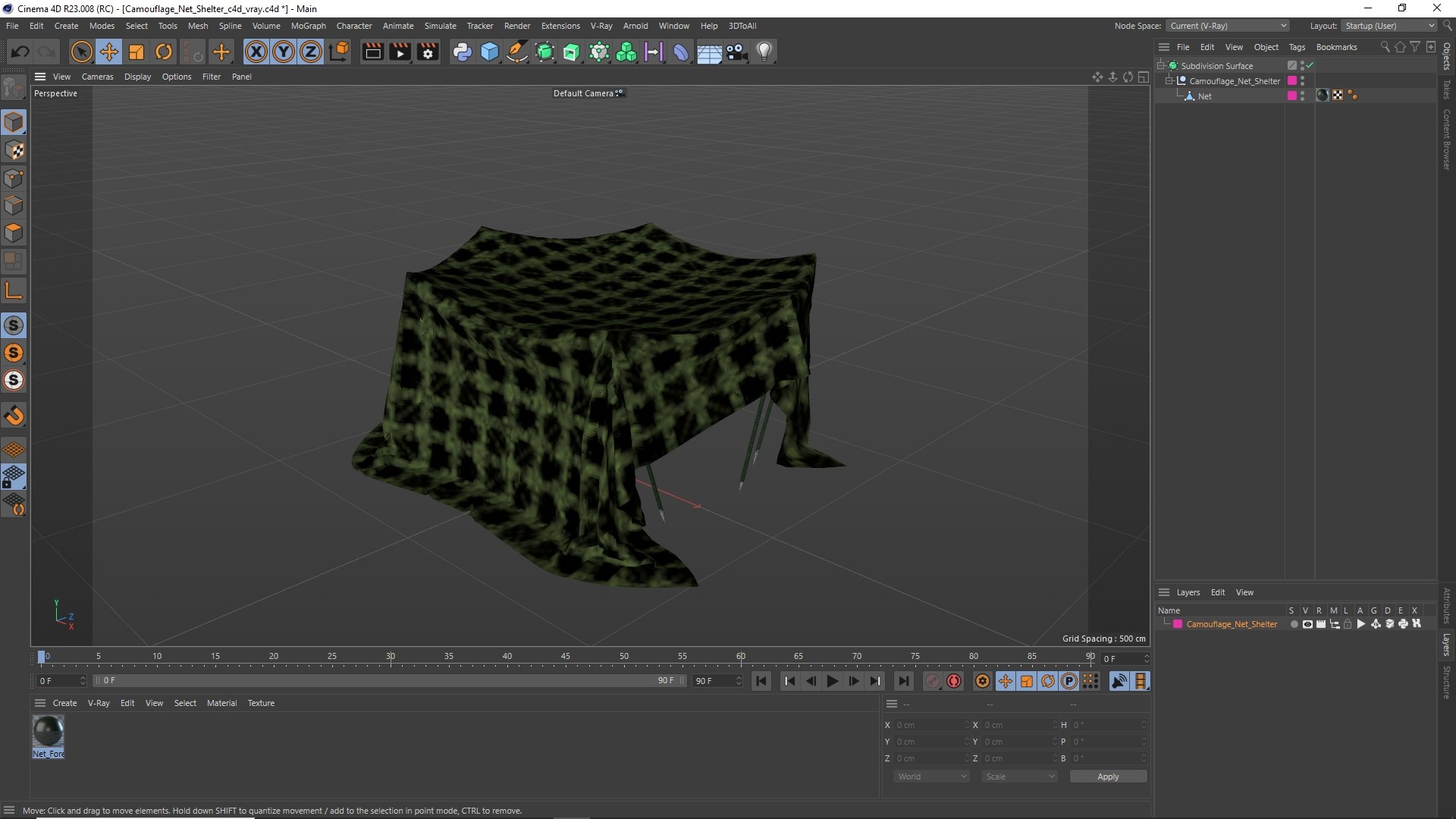
Task: Open the Cameras viewport menu
Action: coord(97,77)
